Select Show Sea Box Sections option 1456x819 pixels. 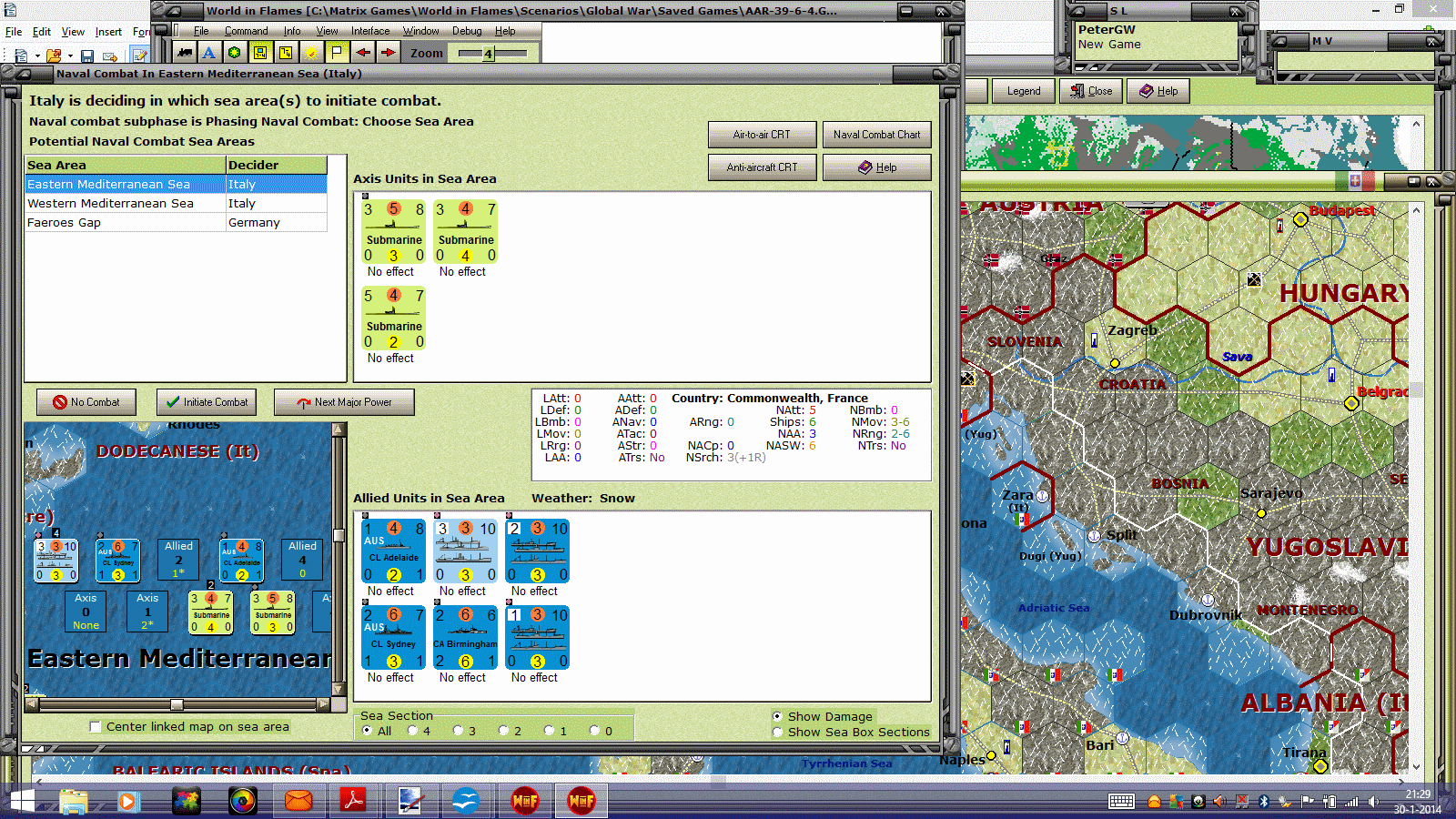[777, 732]
